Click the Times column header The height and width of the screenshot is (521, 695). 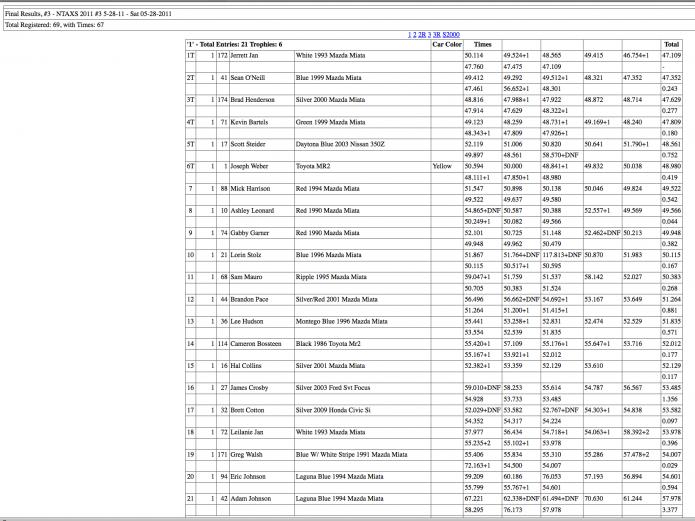click(482, 45)
